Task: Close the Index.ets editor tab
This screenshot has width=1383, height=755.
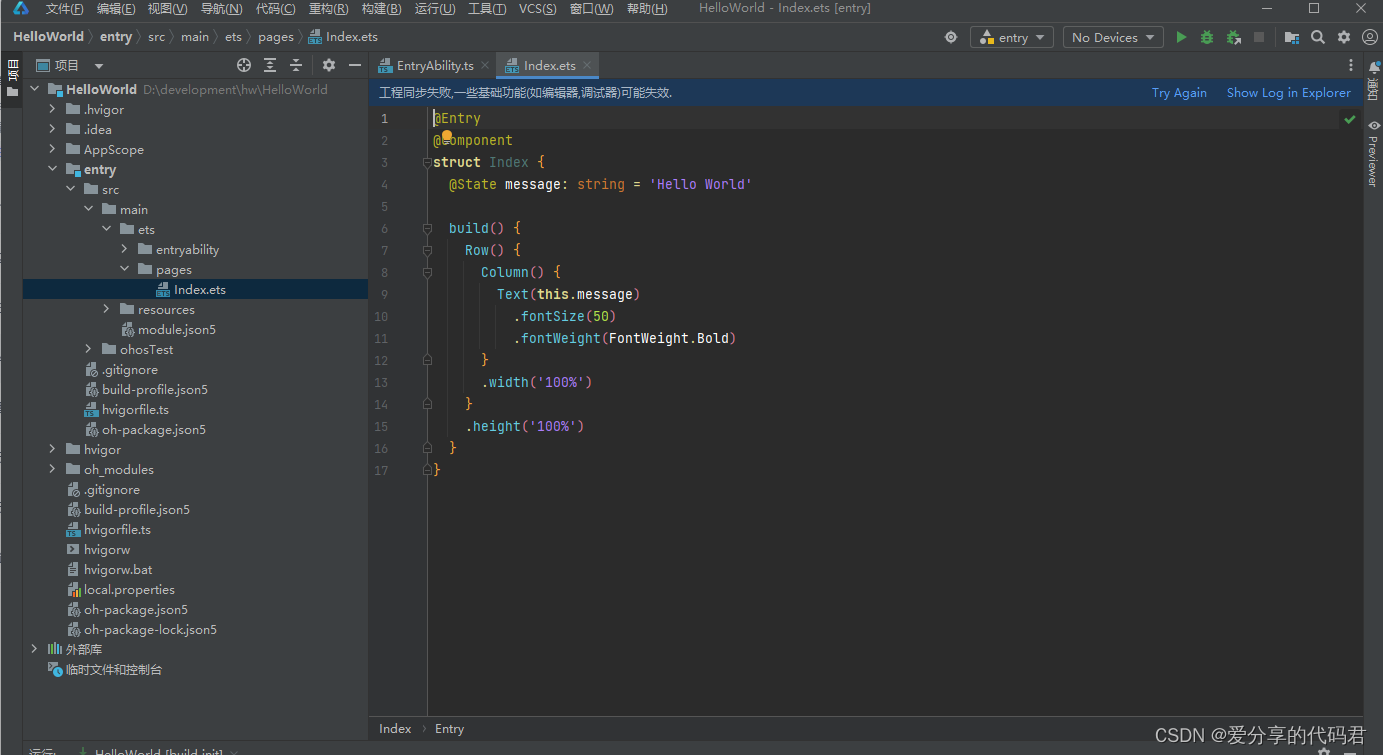Action: tap(588, 65)
